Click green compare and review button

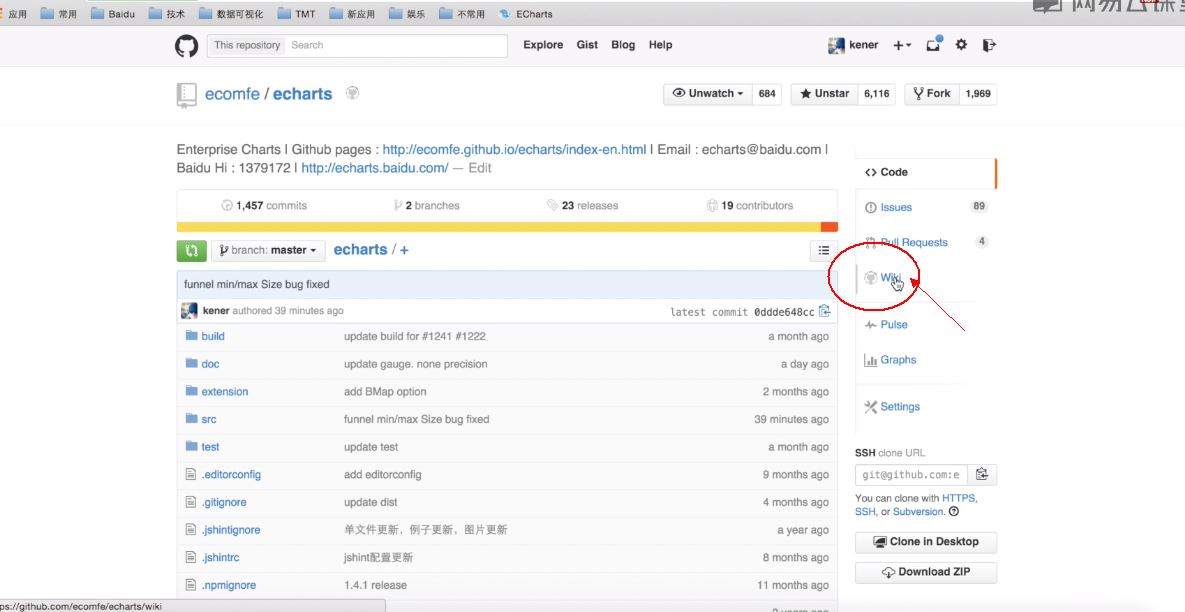[x=191, y=250]
